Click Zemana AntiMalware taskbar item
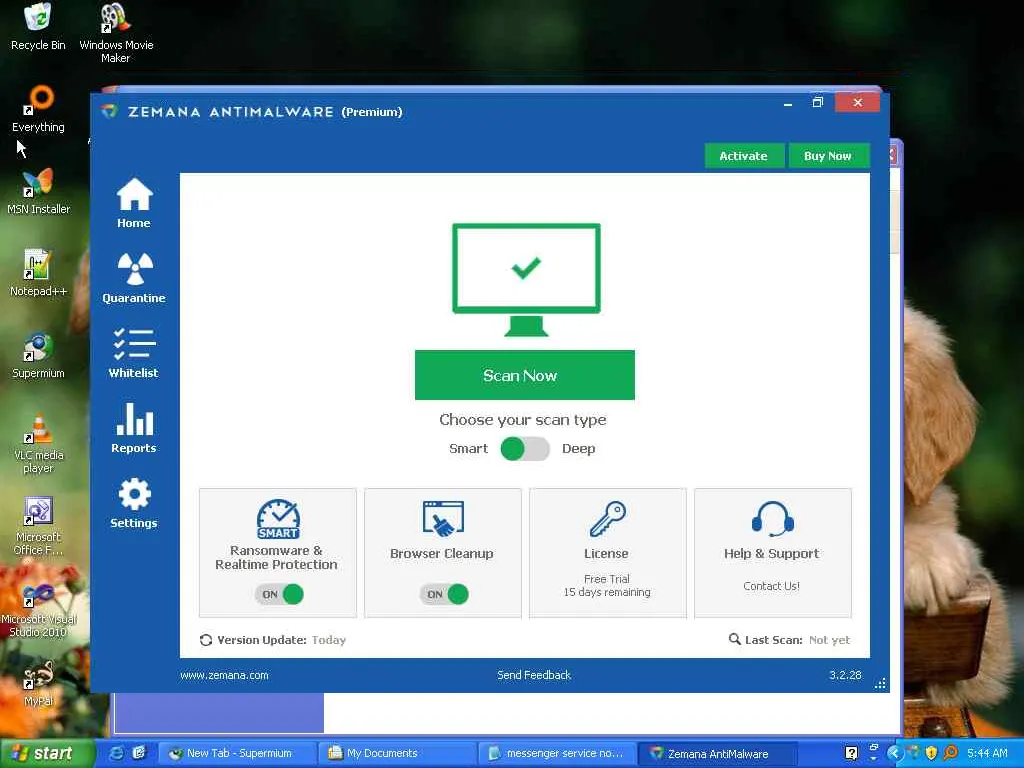1024x768 pixels. 717,753
